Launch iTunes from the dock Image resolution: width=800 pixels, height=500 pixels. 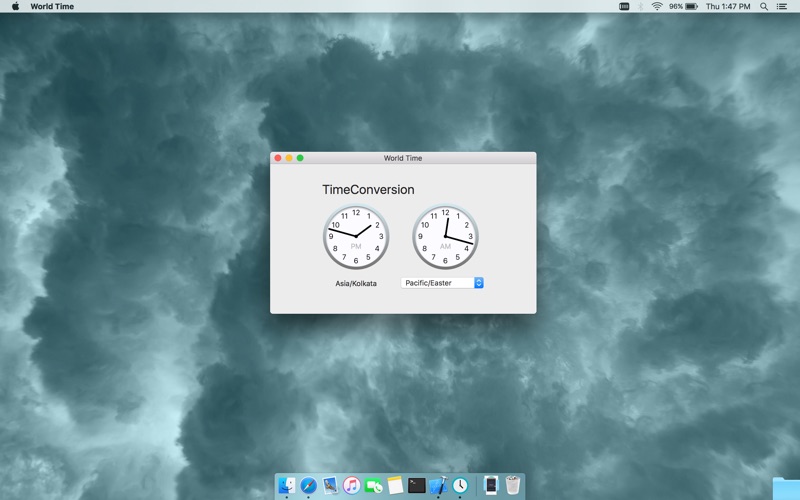point(352,485)
